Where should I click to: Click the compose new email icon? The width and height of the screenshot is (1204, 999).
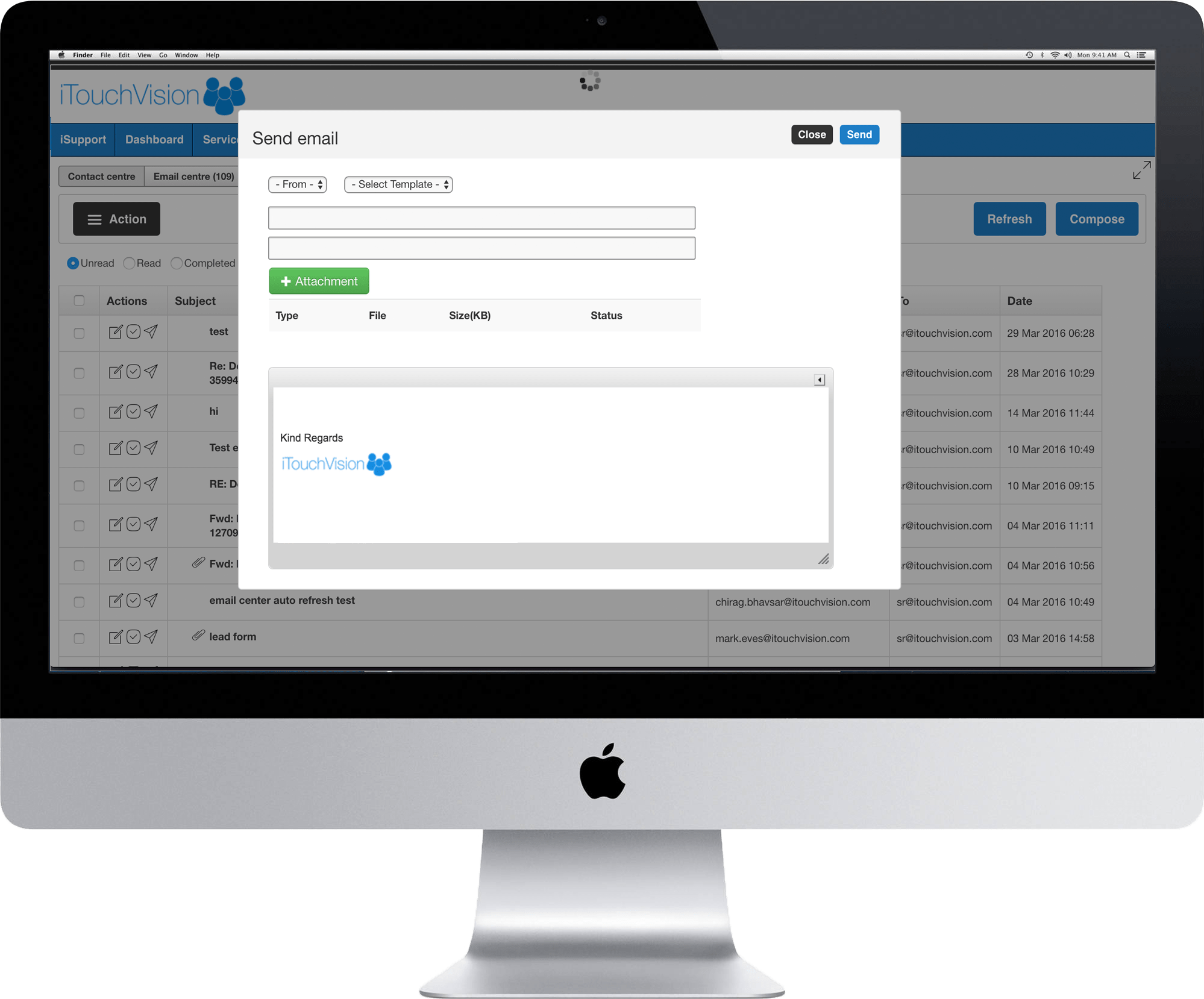coord(1098,219)
